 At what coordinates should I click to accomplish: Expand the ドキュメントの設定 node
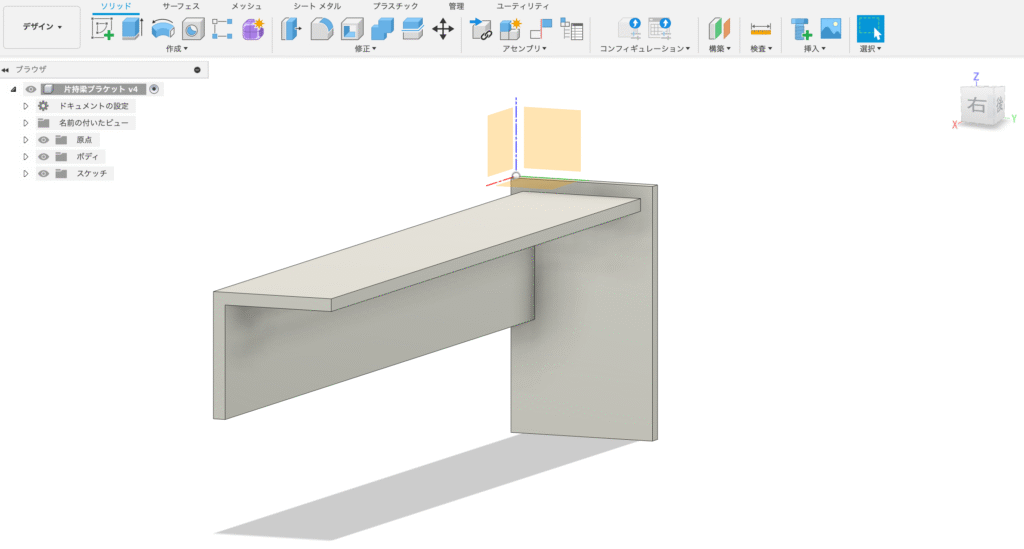[26, 106]
